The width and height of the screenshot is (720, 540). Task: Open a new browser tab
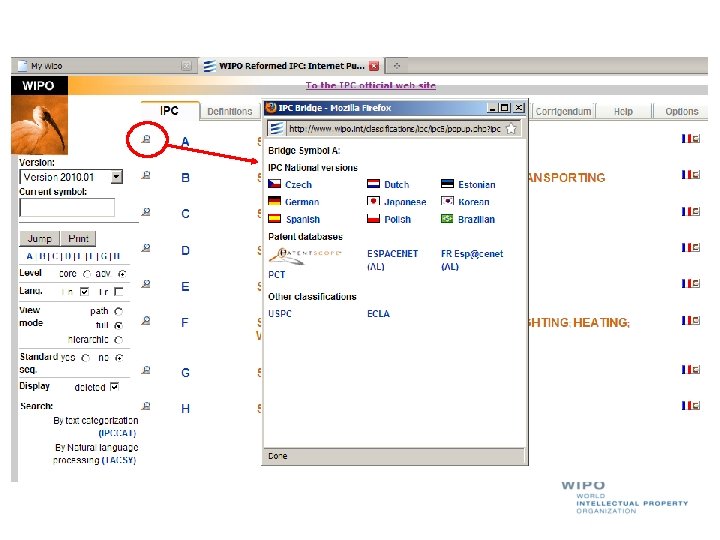click(397, 66)
